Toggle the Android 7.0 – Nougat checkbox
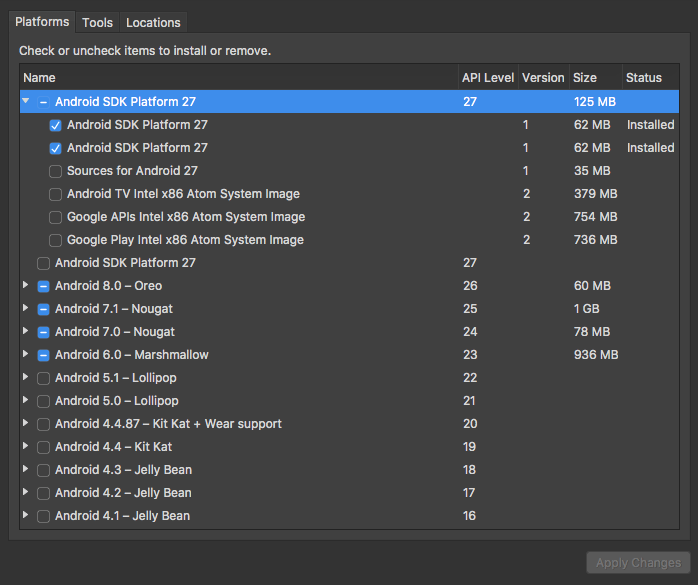 43,332
